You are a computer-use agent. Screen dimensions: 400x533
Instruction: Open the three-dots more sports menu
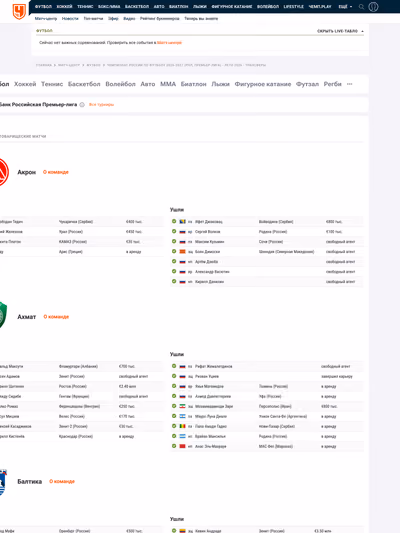click(x=349, y=84)
